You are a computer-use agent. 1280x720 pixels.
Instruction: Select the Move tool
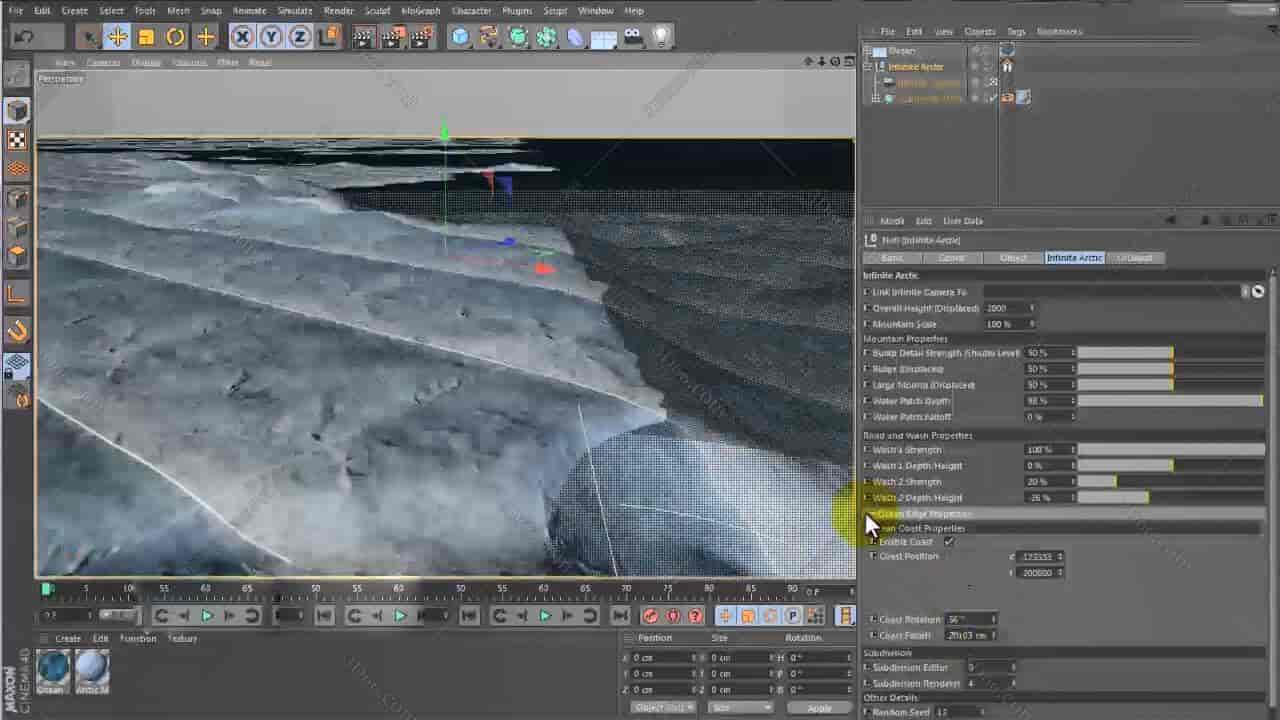pyautogui.click(x=118, y=37)
